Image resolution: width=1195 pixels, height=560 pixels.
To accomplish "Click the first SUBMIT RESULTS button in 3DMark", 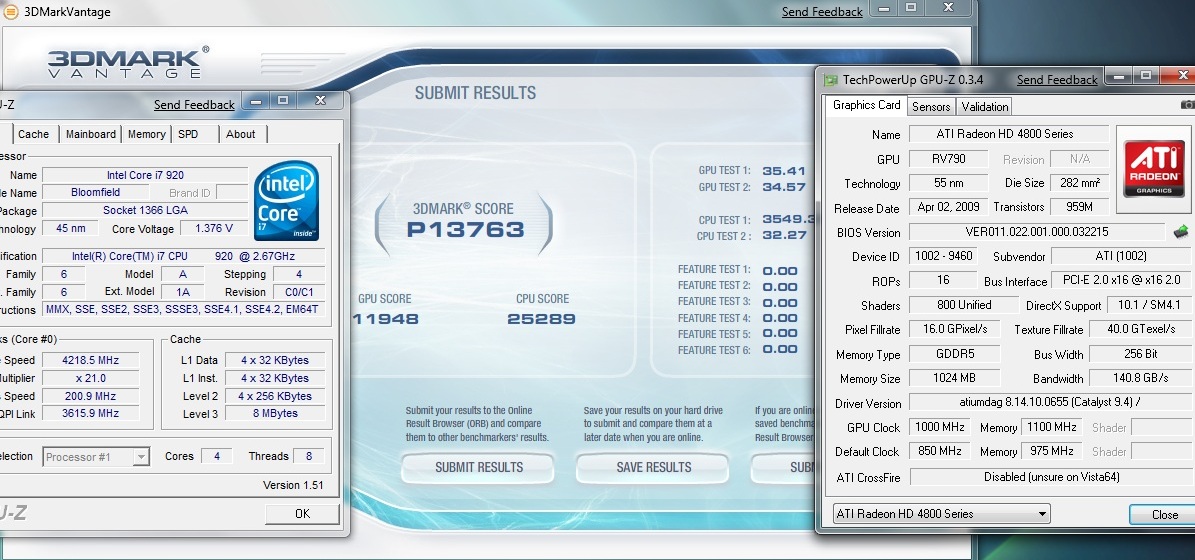I will [x=478, y=467].
